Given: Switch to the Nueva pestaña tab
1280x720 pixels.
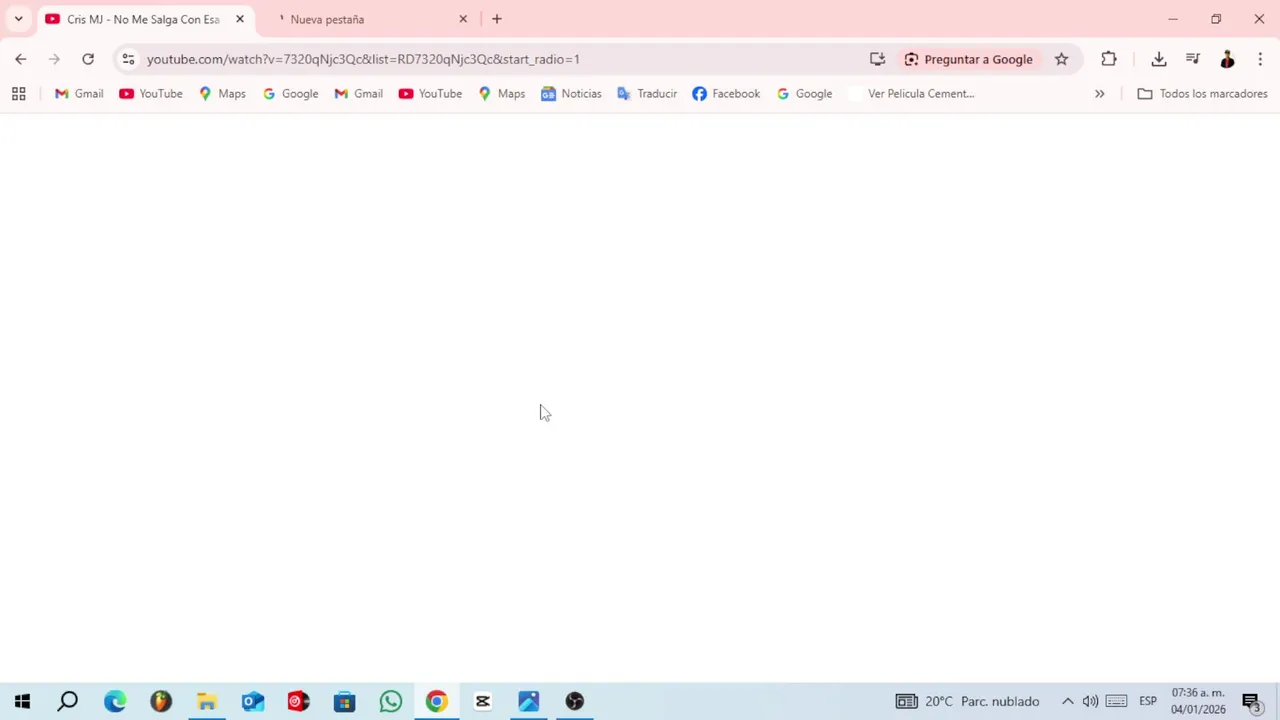Looking at the screenshot, I should 365,19.
